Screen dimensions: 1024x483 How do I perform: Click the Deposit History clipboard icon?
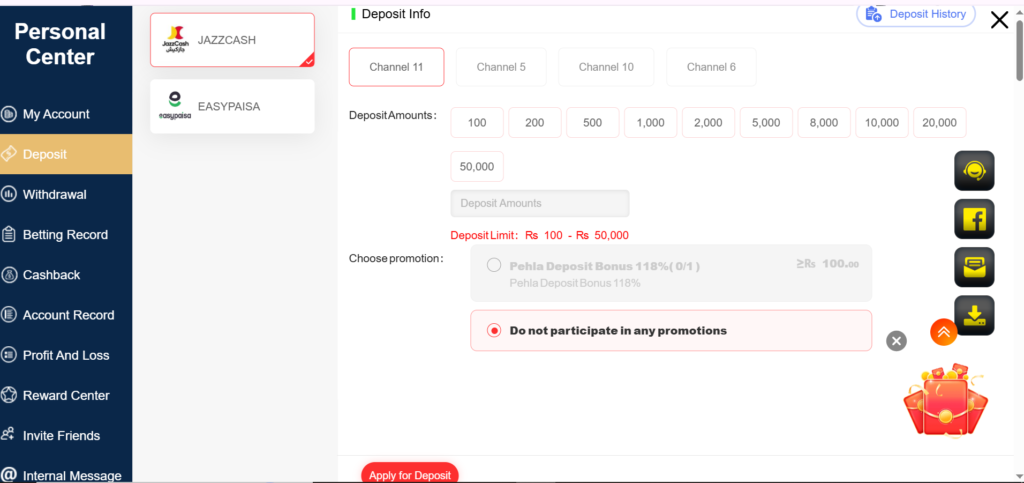point(873,14)
